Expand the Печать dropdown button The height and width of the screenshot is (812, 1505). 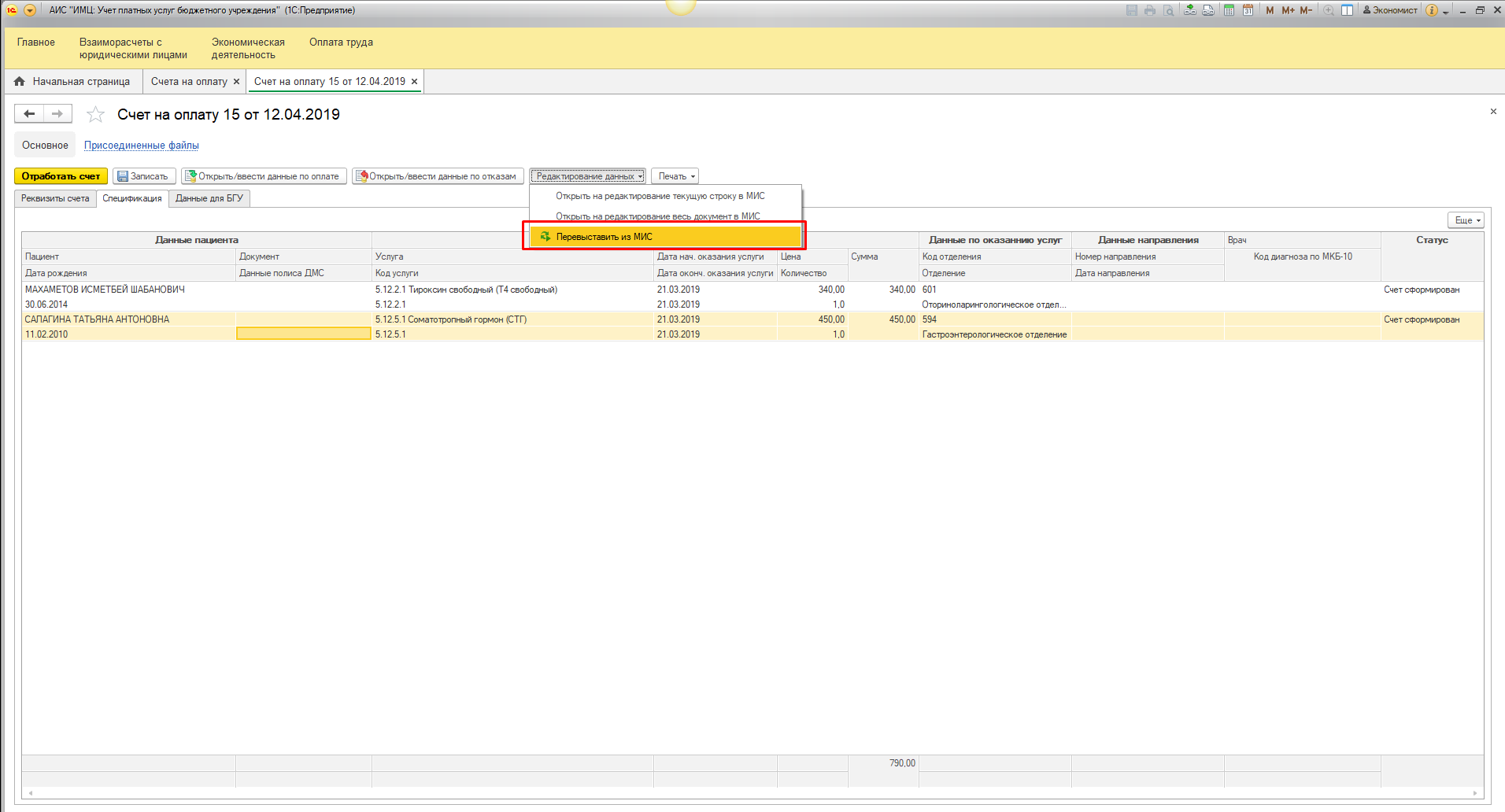pos(675,176)
